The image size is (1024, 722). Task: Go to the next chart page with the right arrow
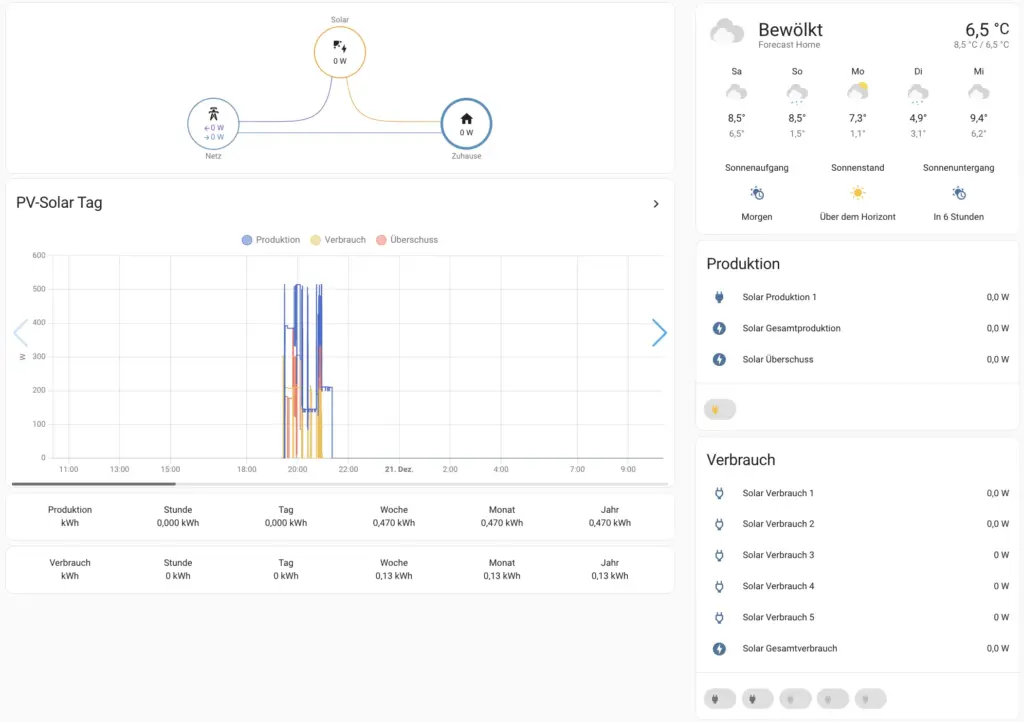(659, 333)
